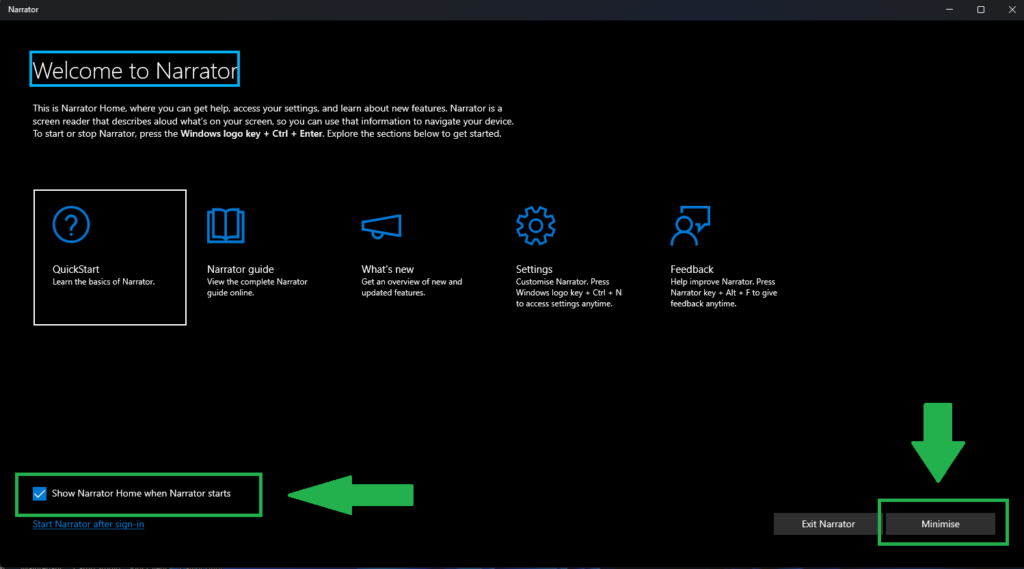
Task: Click 'Get an overview of new and updated features.'
Action: pos(411,287)
